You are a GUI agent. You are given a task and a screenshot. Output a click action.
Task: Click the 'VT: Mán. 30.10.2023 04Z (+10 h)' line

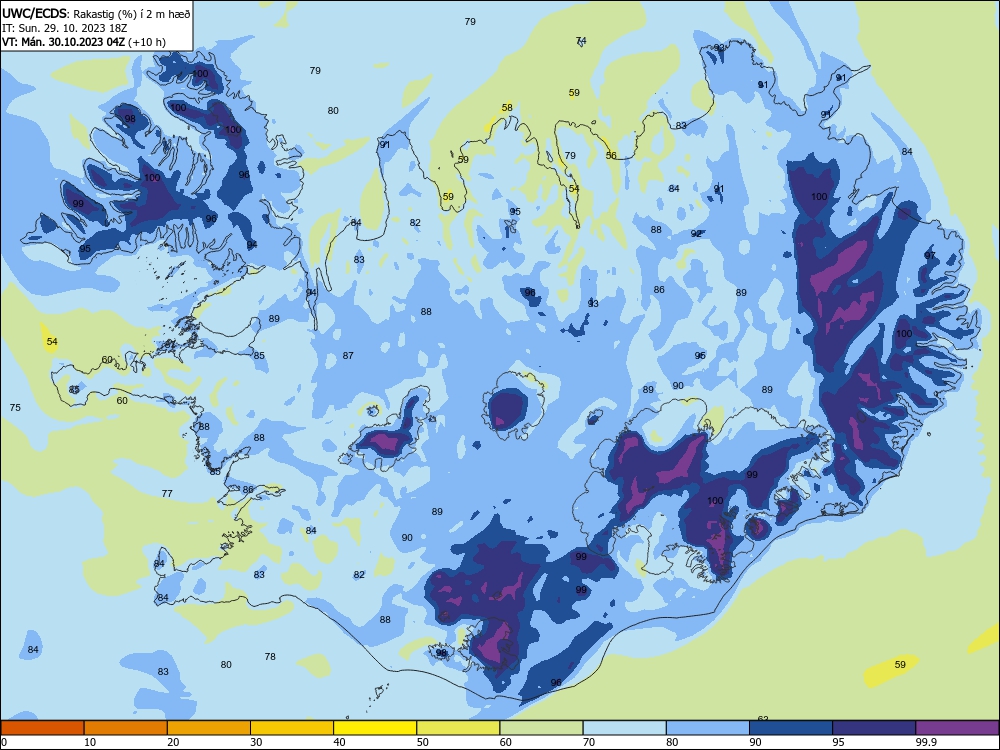coord(84,42)
